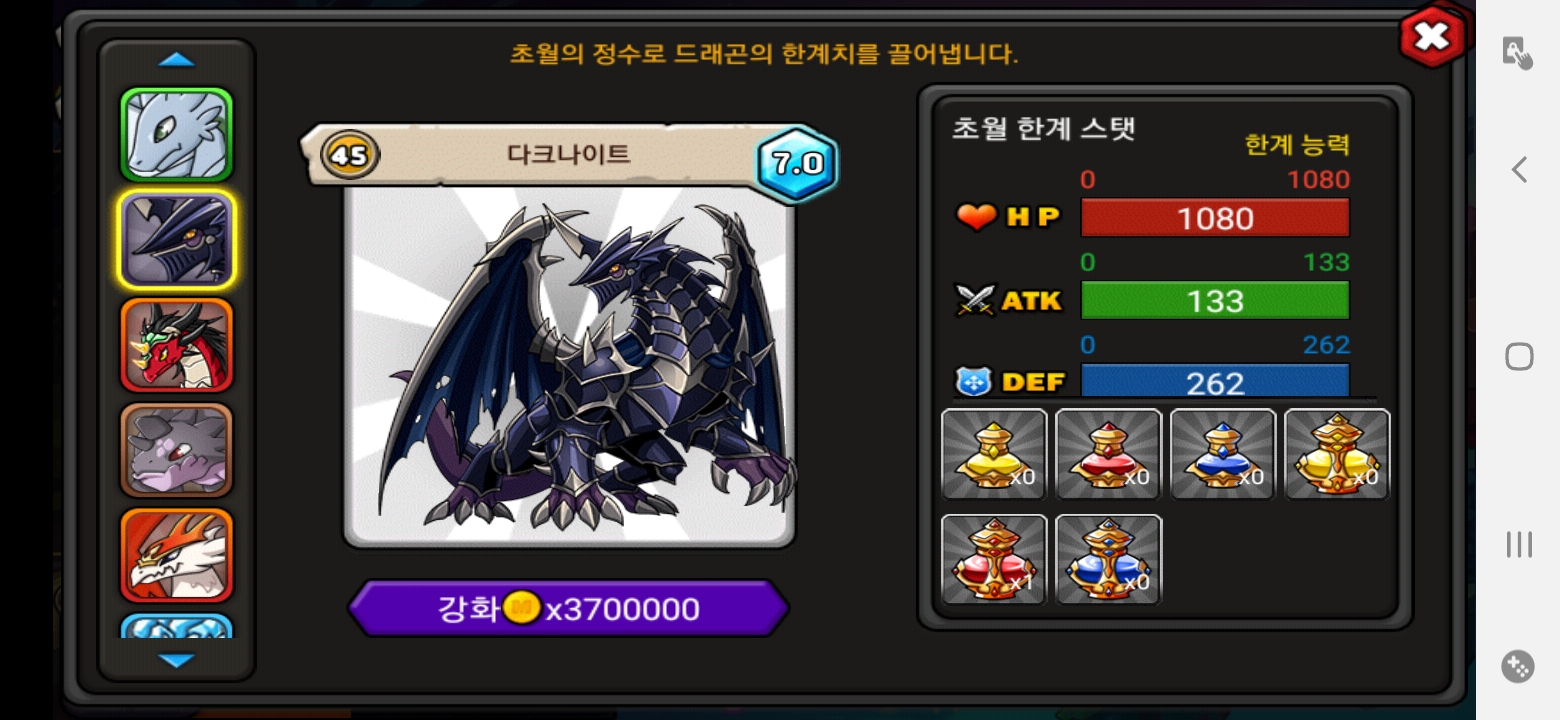Tap the purple 강화 upgrade button
Image resolution: width=1560 pixels, height=720 pixels.
pos(568,608)
